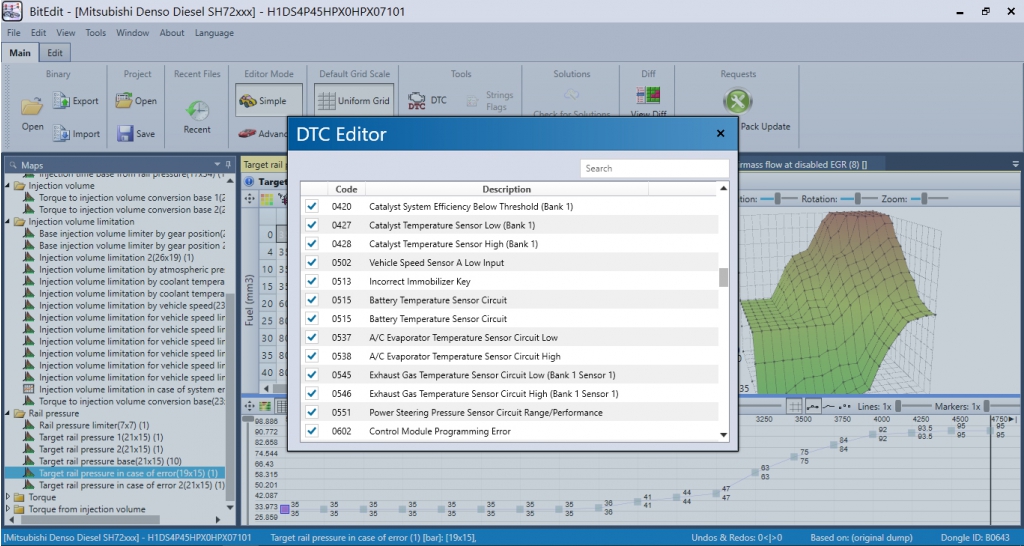Click the Export binary icon

coord(61,100)
